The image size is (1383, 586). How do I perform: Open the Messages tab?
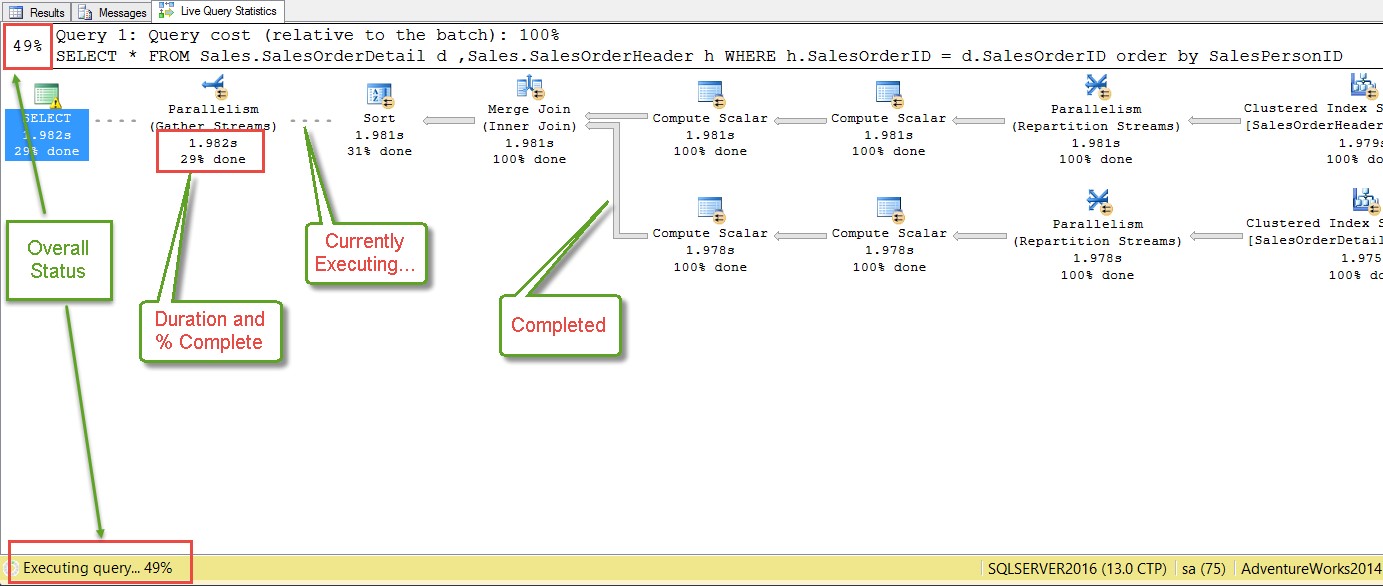[x=113, y=12]
